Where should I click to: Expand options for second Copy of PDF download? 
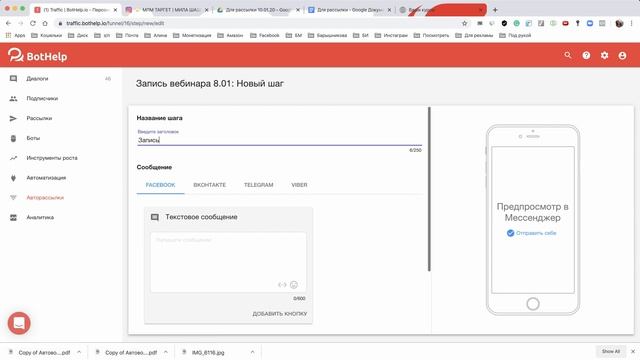(x=166, y=352)
